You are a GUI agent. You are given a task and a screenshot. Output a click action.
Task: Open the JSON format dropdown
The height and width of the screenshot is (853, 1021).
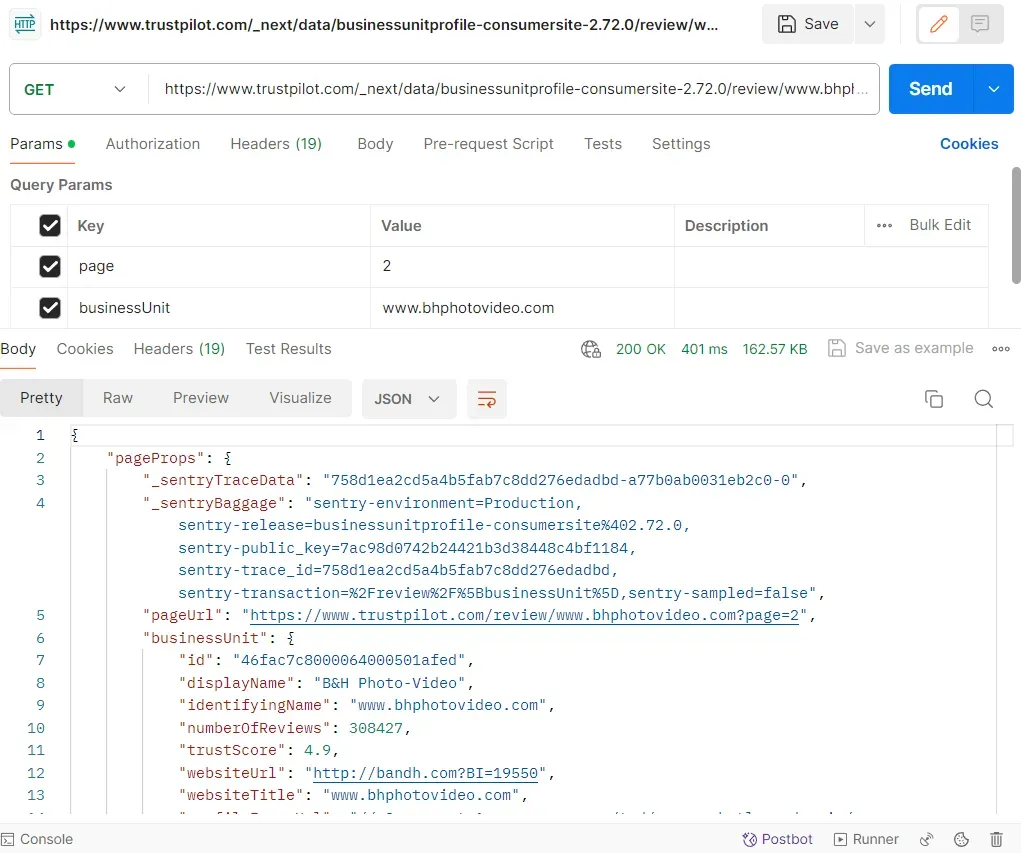(408, 398)
